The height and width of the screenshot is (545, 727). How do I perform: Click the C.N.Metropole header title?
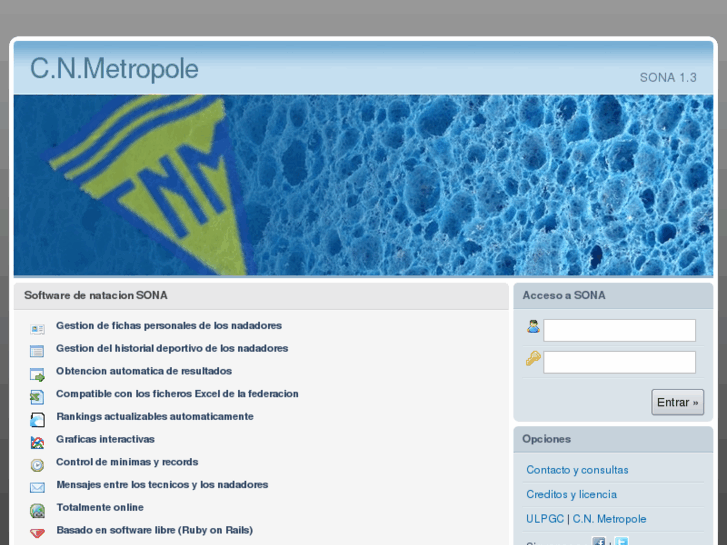114,69
